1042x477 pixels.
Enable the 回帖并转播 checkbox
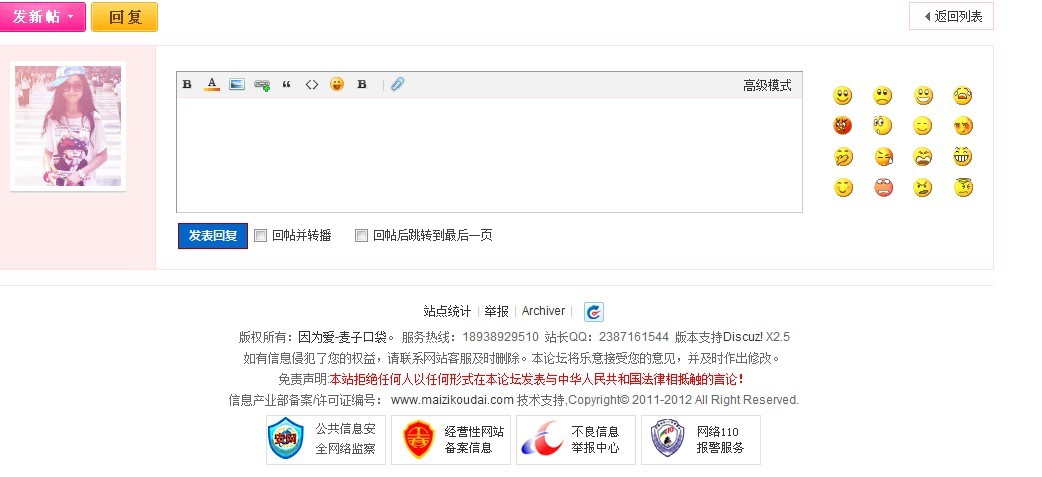click(x=261, y=235)
